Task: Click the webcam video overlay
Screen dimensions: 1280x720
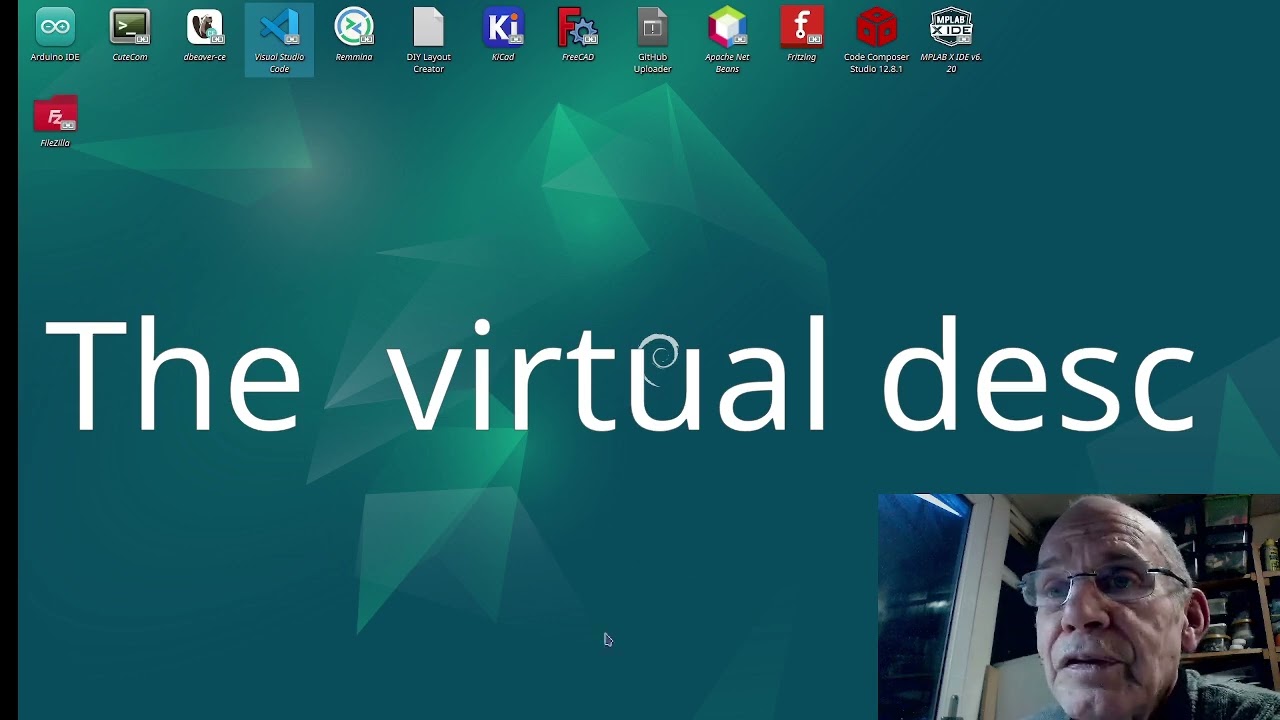Action: tap(1079, 607)
